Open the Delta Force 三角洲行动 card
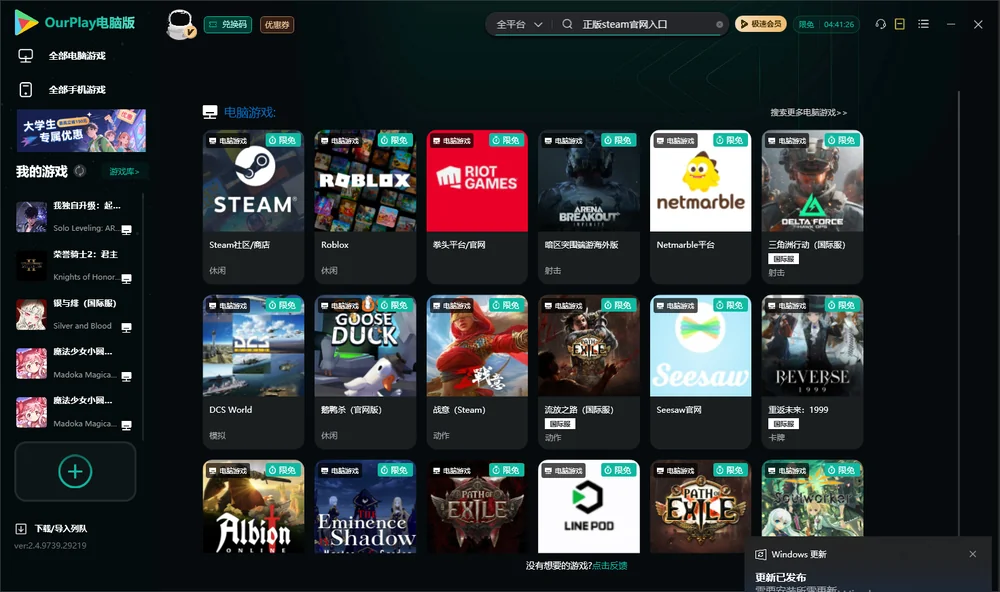The height and width of the screenshot is (592, 1000). tap(812, 207)
